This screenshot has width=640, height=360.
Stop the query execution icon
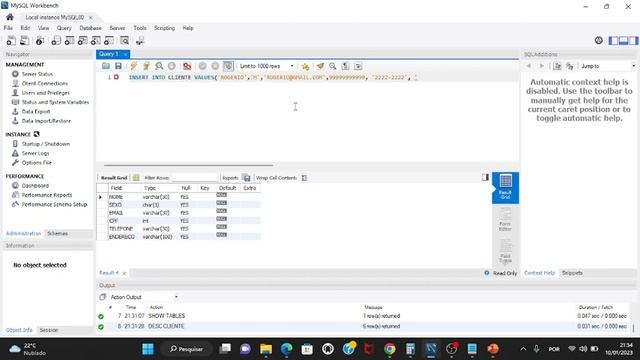(x=172, y=66)
